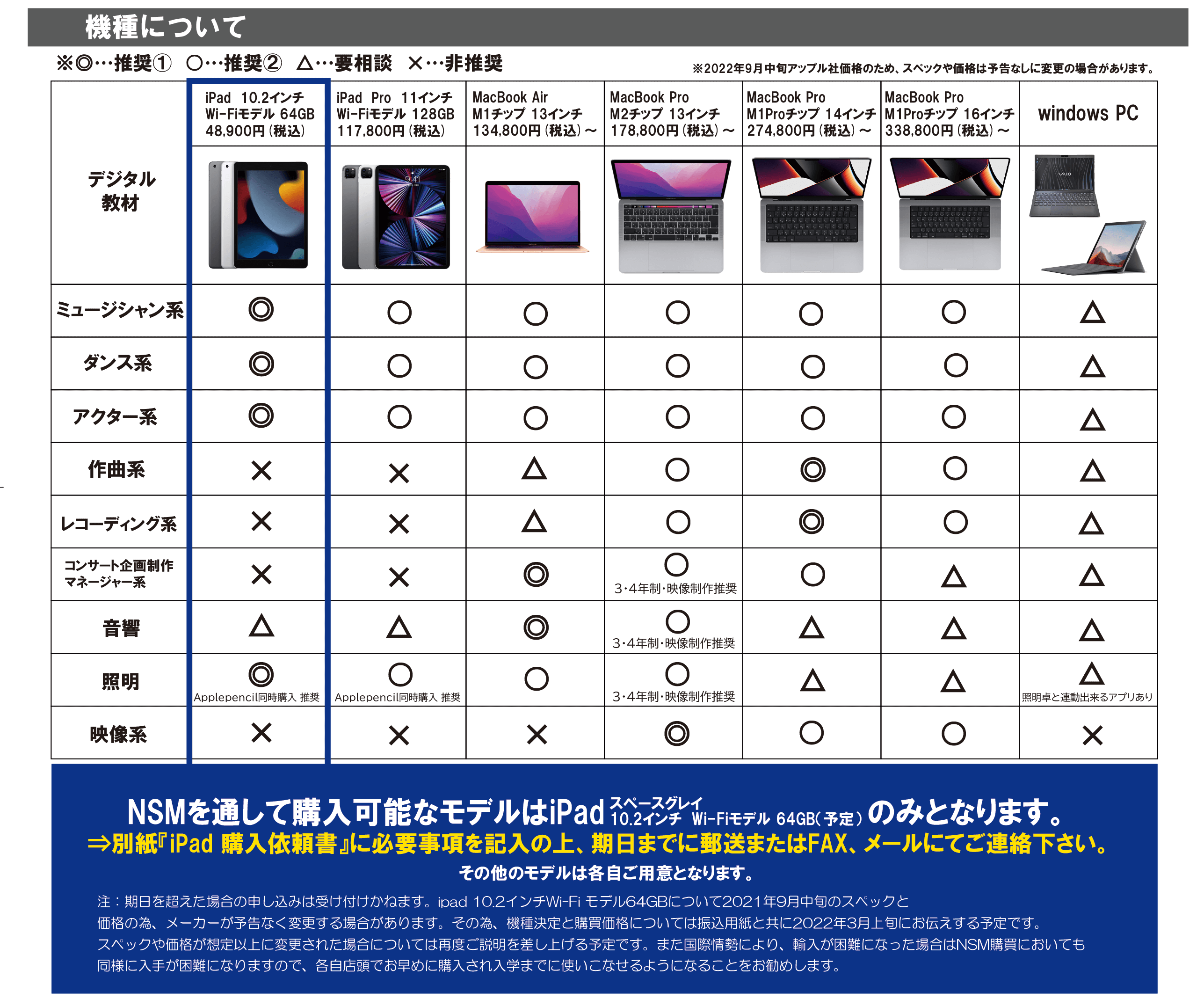
Task: Click the アクター系 row label
Action: click(115, 417)
